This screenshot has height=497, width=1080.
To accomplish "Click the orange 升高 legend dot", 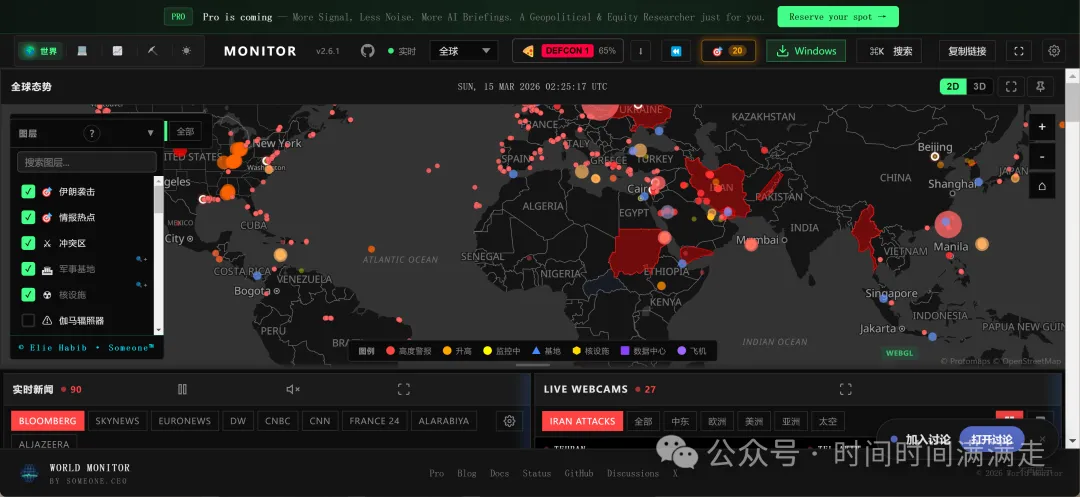I will point(447,350).
